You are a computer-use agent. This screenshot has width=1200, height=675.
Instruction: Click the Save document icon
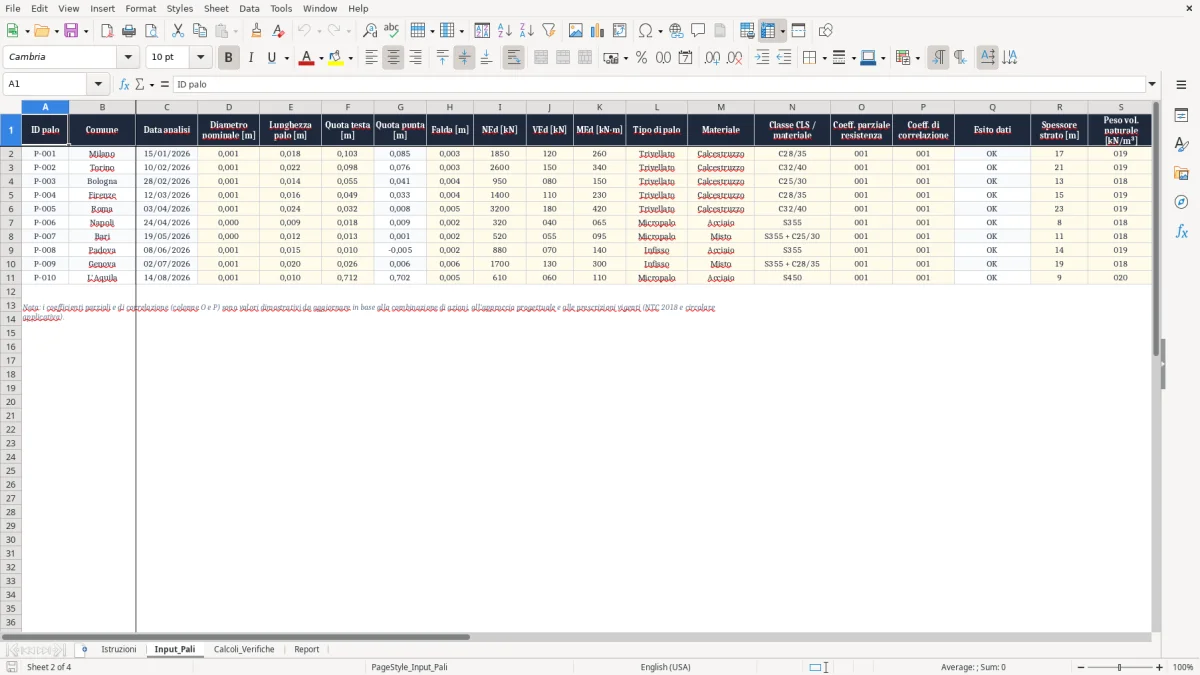point(71,31)
